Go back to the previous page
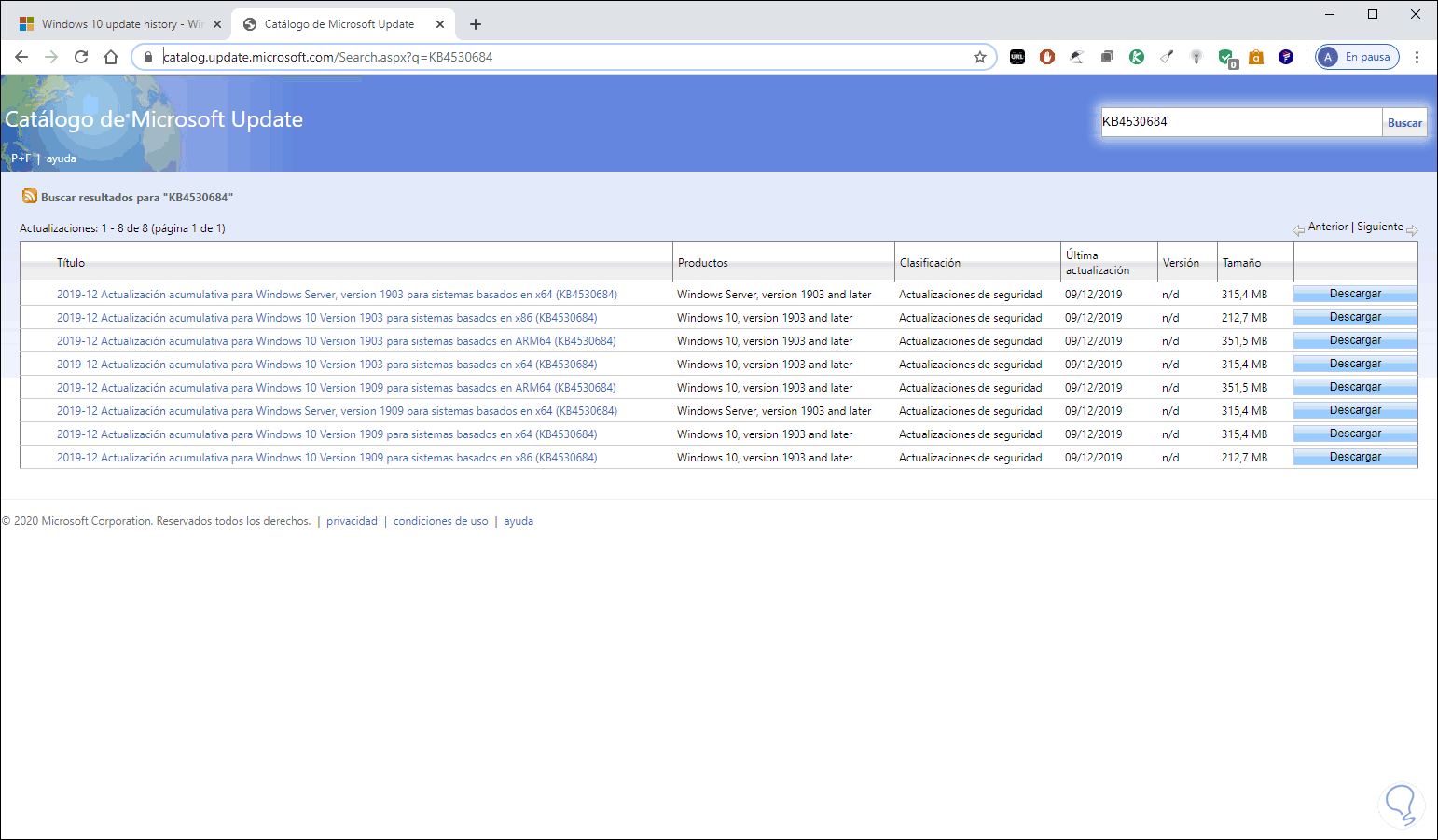 tap(21, 57)
